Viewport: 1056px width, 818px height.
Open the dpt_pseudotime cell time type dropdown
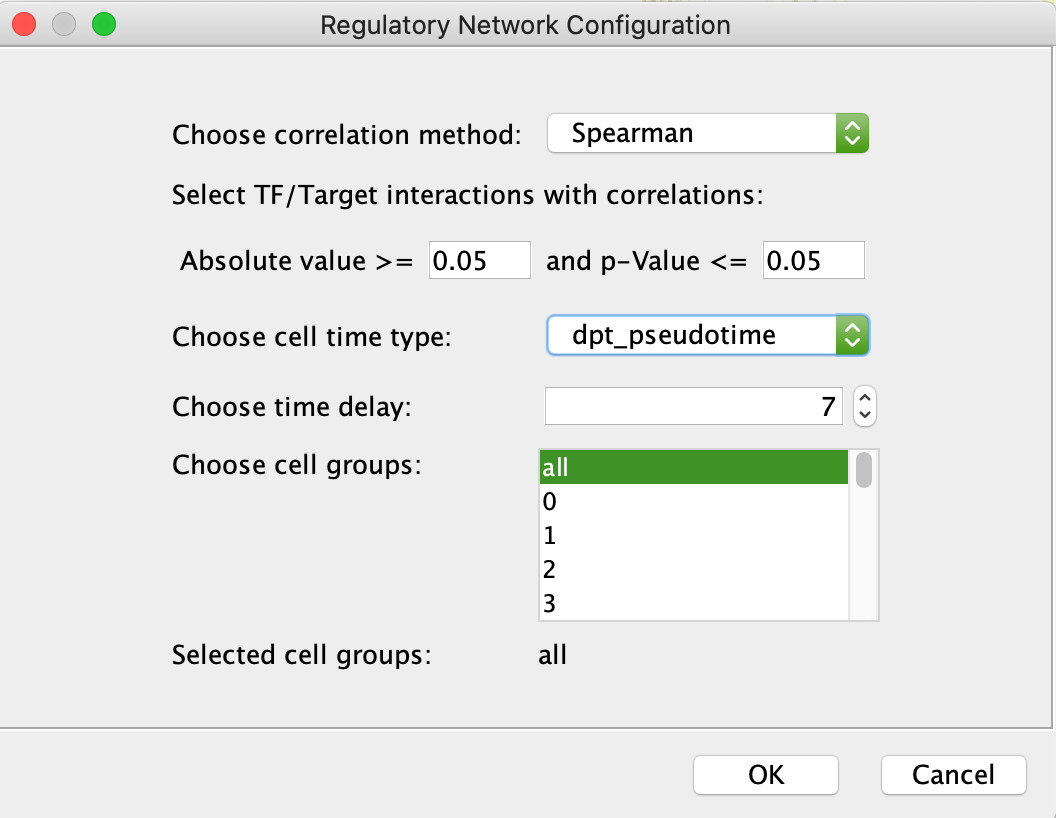[x=707, y=335]
